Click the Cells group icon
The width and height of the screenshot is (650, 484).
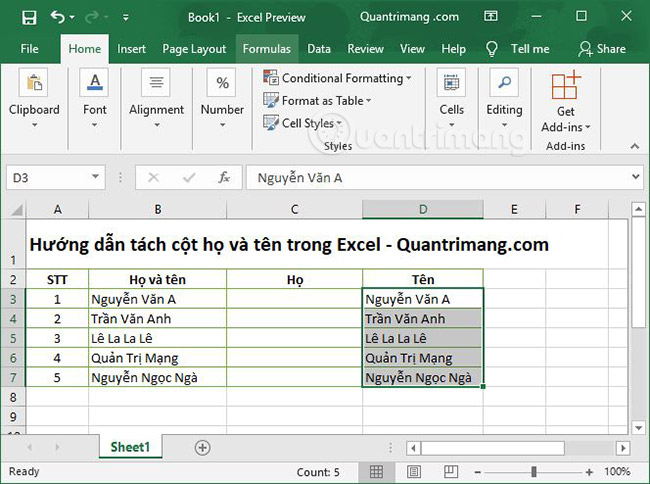[x=451, y=82]
